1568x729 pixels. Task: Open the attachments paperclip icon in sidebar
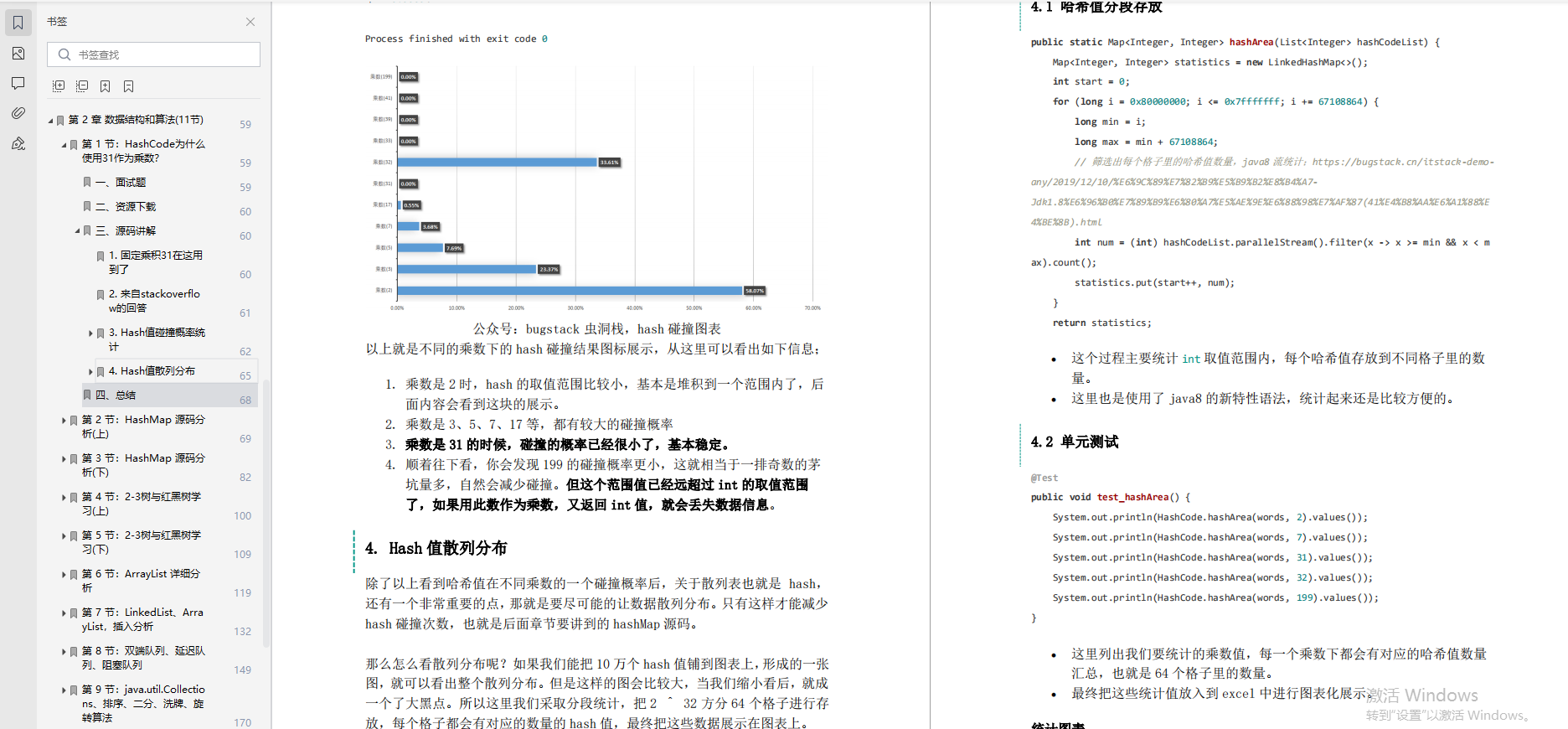(x=18, y=113)
